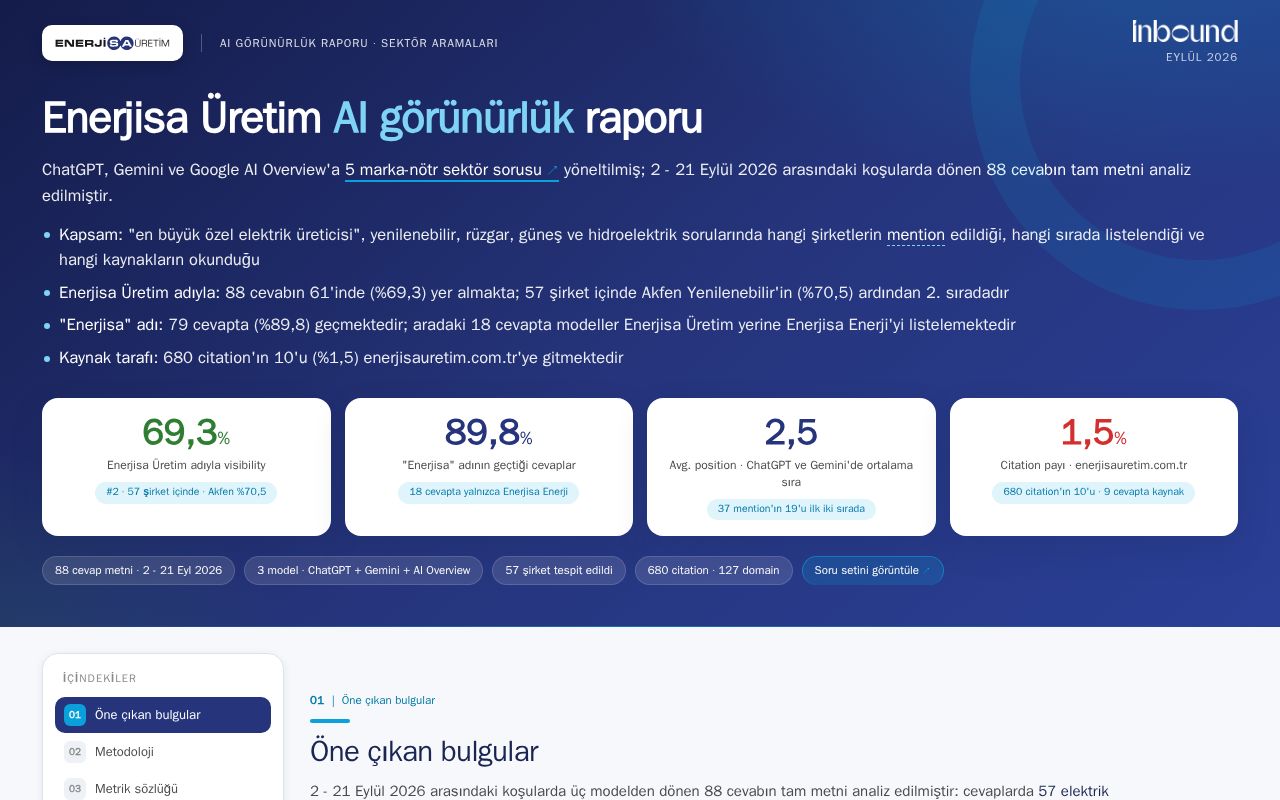Open the "Soru setini görüntüle" button
The height and width of the screenshot is (800, 1280).
pos(872,570)
